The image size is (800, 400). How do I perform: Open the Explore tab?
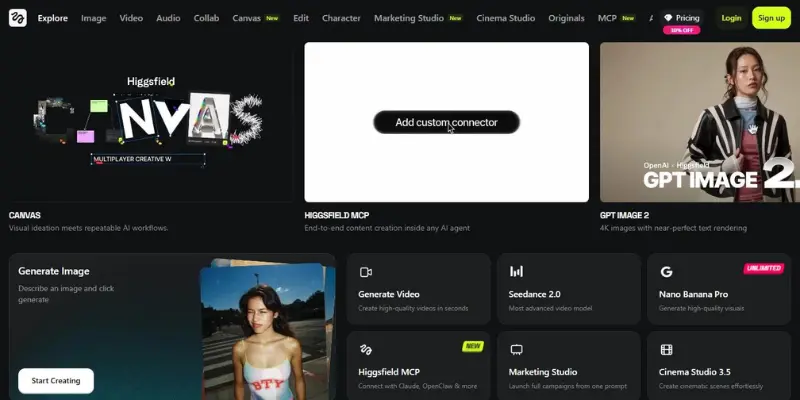tap(53, 18)
